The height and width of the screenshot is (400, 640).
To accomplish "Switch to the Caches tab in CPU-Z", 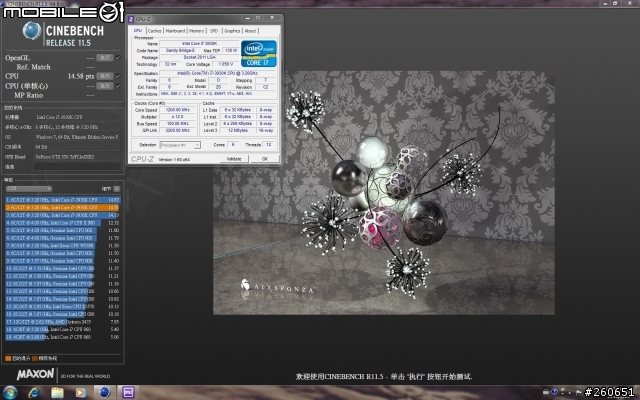I will 154,31.
